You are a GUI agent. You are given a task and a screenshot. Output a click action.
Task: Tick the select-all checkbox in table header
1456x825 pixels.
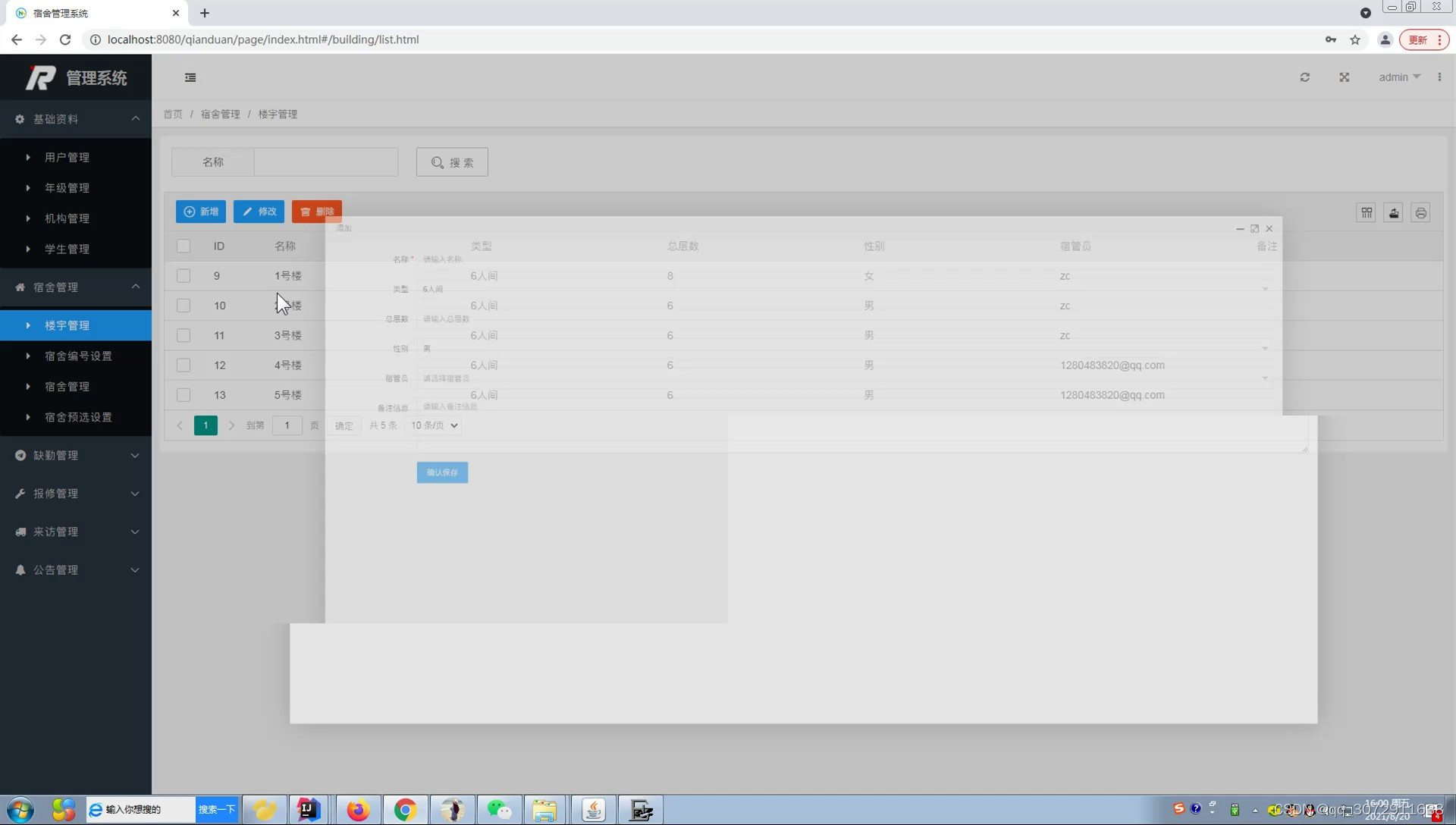click(184, 246)
